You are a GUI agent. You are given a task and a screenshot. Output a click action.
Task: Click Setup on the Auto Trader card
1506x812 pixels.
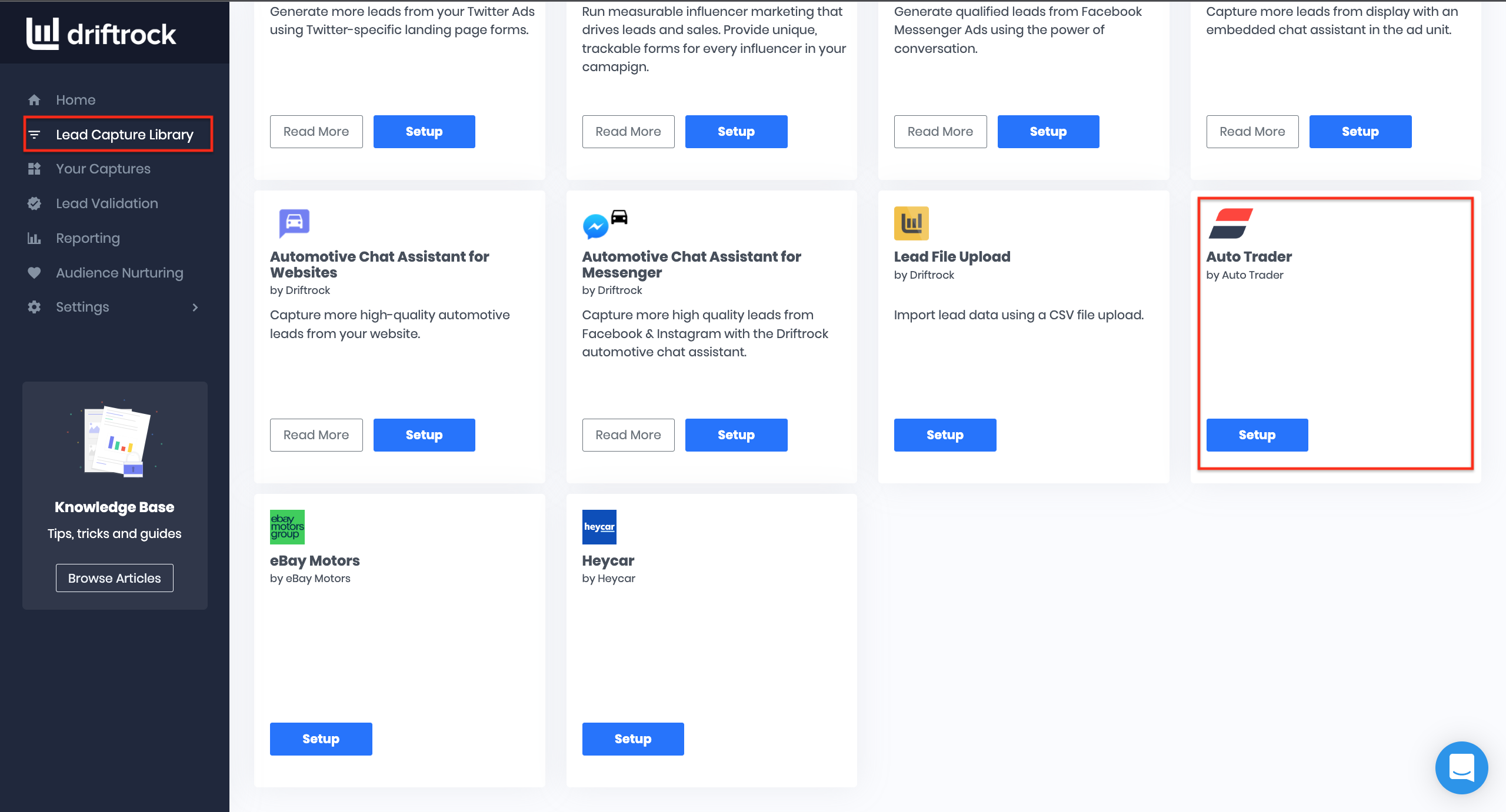(x=1257, y=435)
